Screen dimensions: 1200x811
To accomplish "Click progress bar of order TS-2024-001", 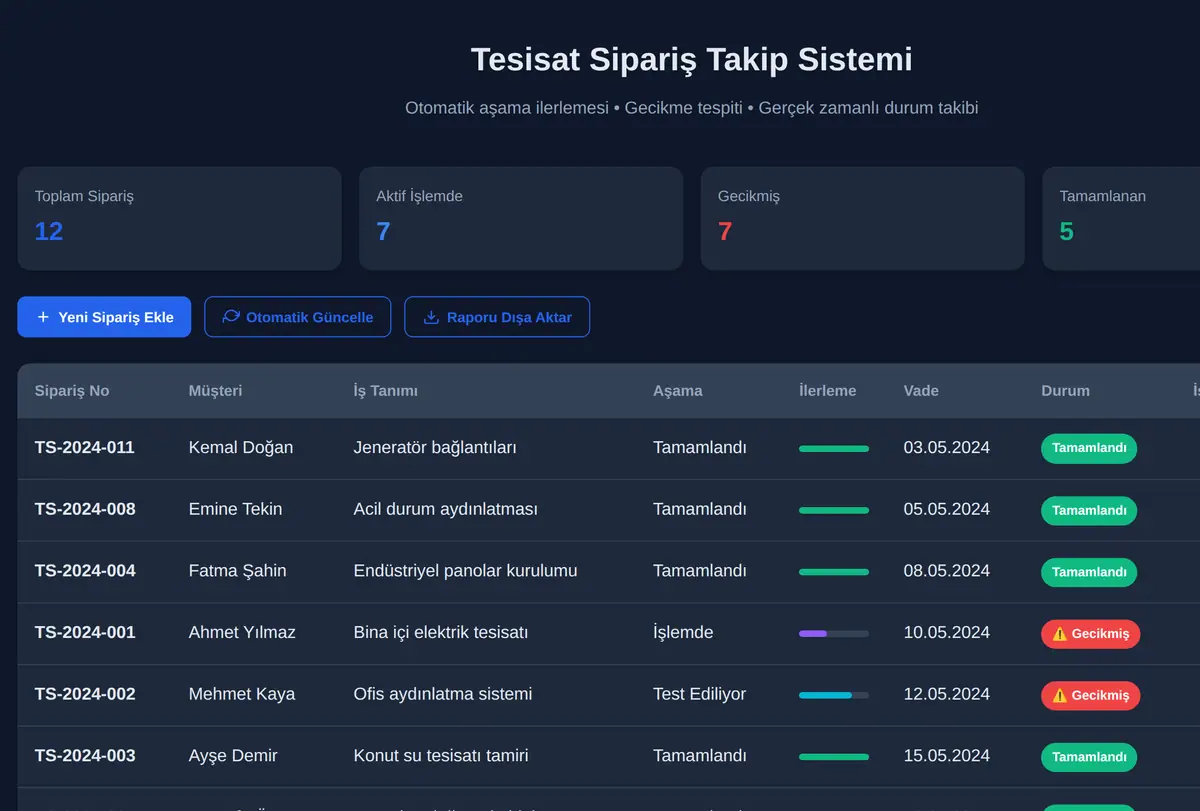I will point(834,633).
